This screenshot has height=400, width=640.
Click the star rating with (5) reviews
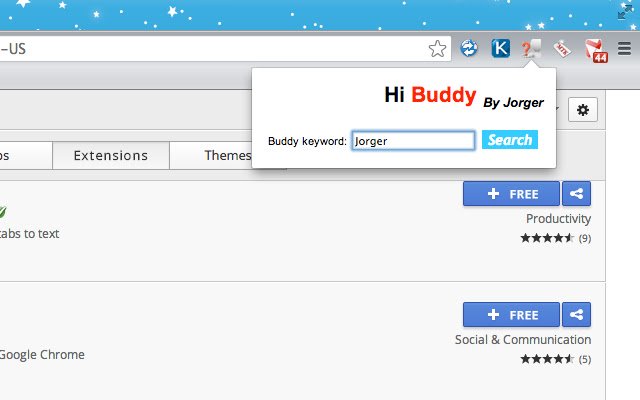tap(556, 359)
